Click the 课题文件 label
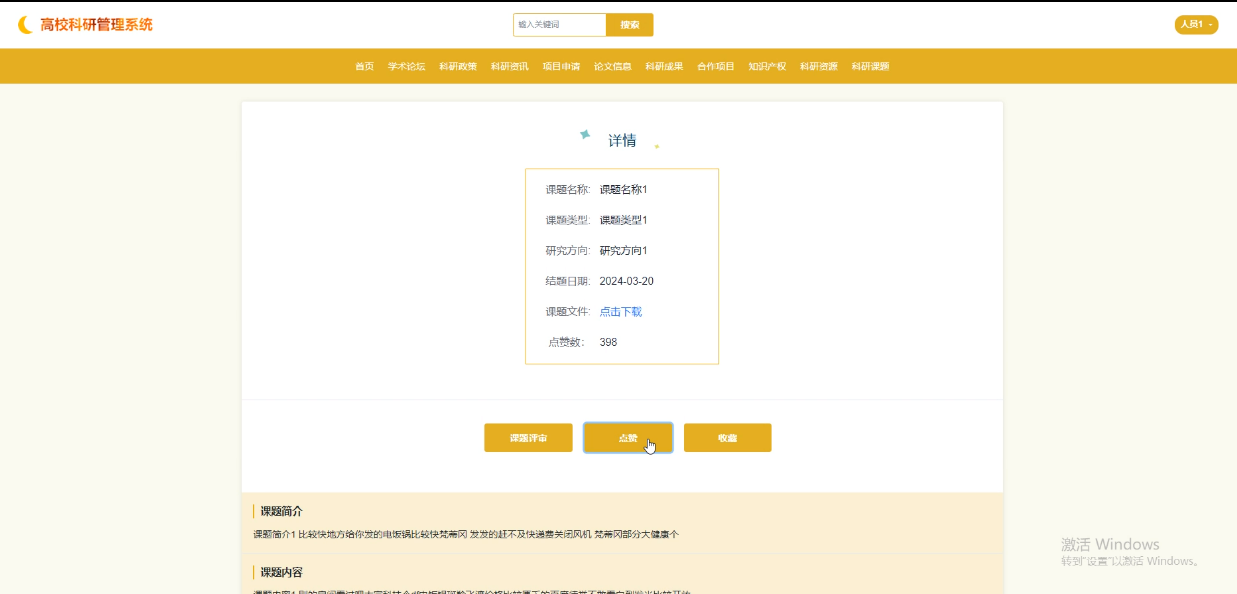1237x594 pixels. pyautogui.click(x=568, y=312)
